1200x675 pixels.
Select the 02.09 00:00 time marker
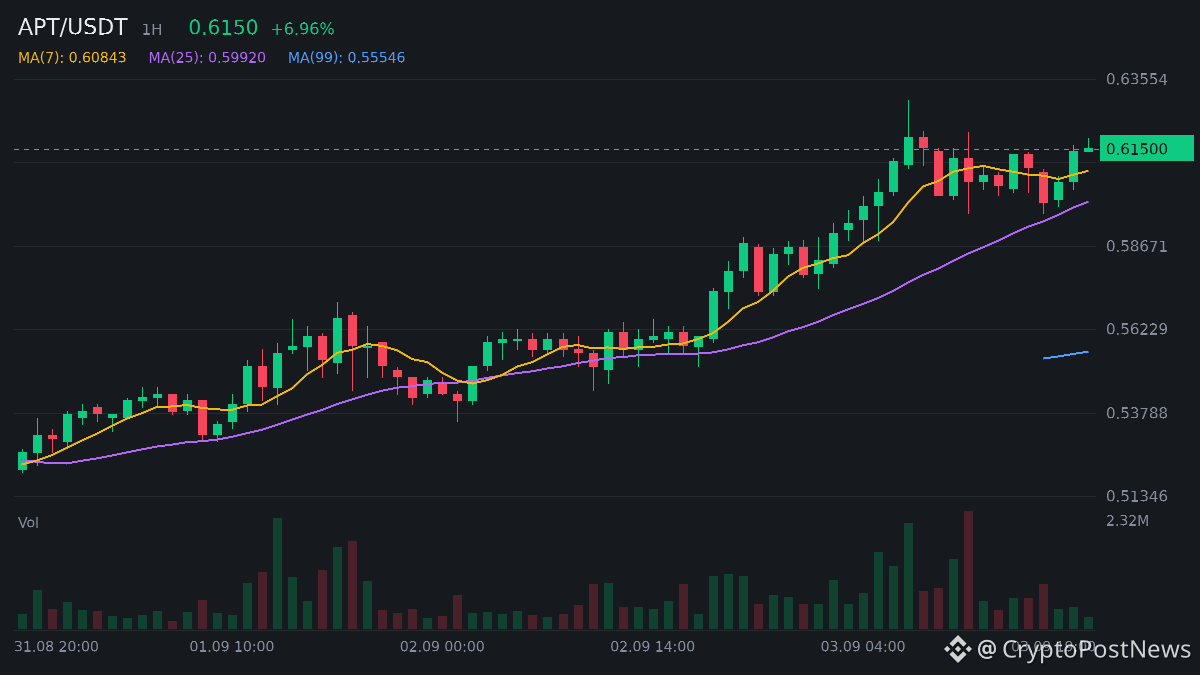coord(442,647)
